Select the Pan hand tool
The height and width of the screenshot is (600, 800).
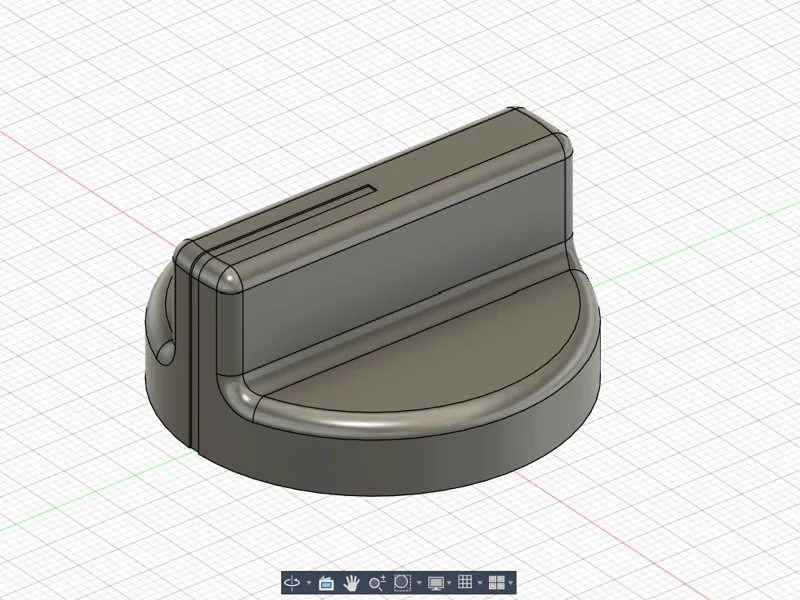pos(351,582)
